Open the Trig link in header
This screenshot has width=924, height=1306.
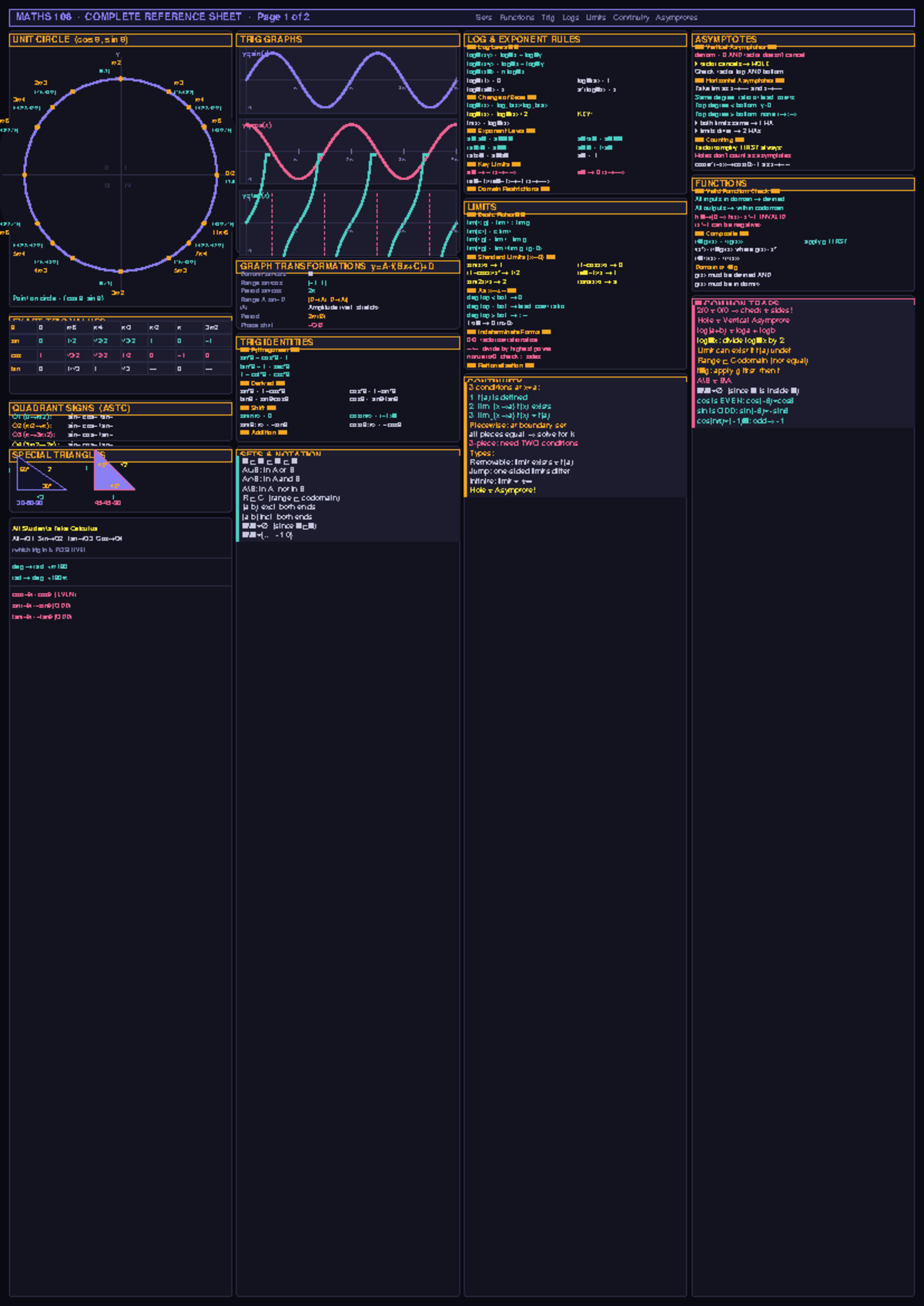point(547,18)
